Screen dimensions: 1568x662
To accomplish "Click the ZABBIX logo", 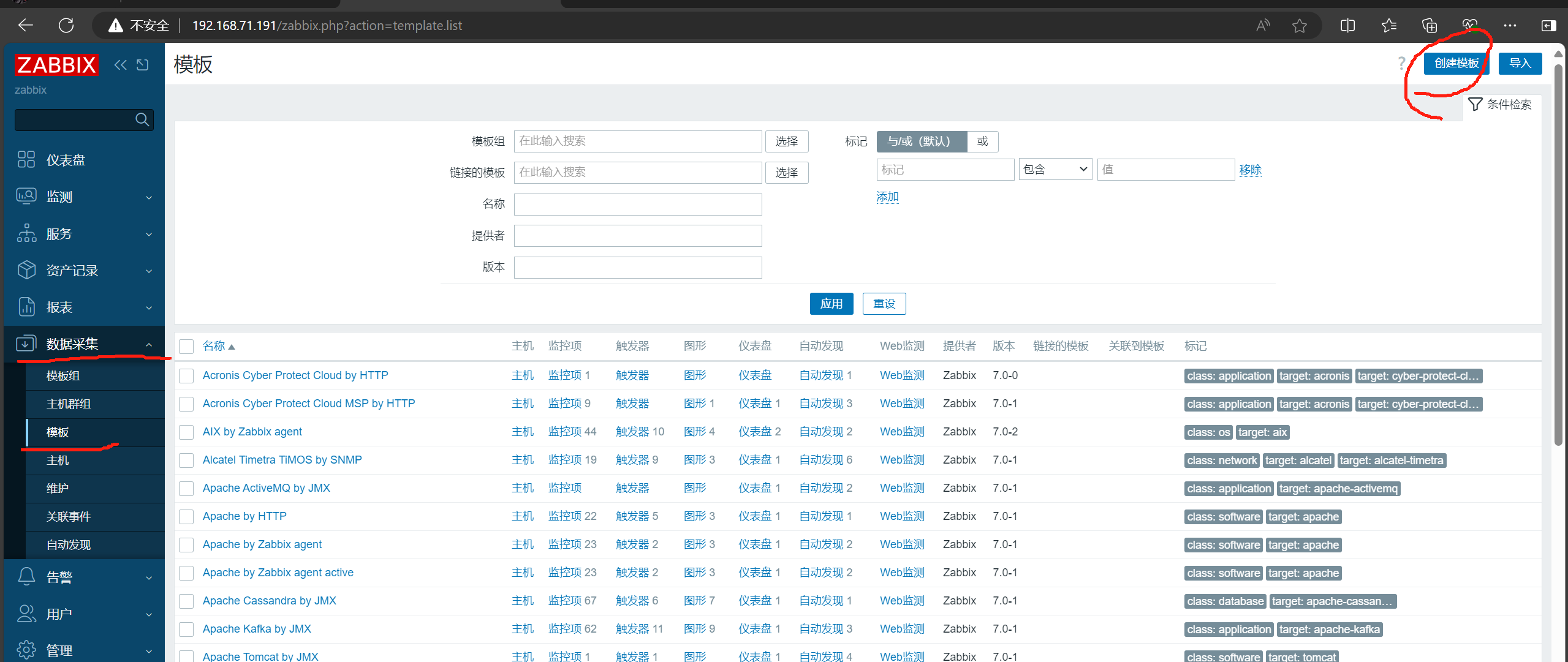I will 56,64.
